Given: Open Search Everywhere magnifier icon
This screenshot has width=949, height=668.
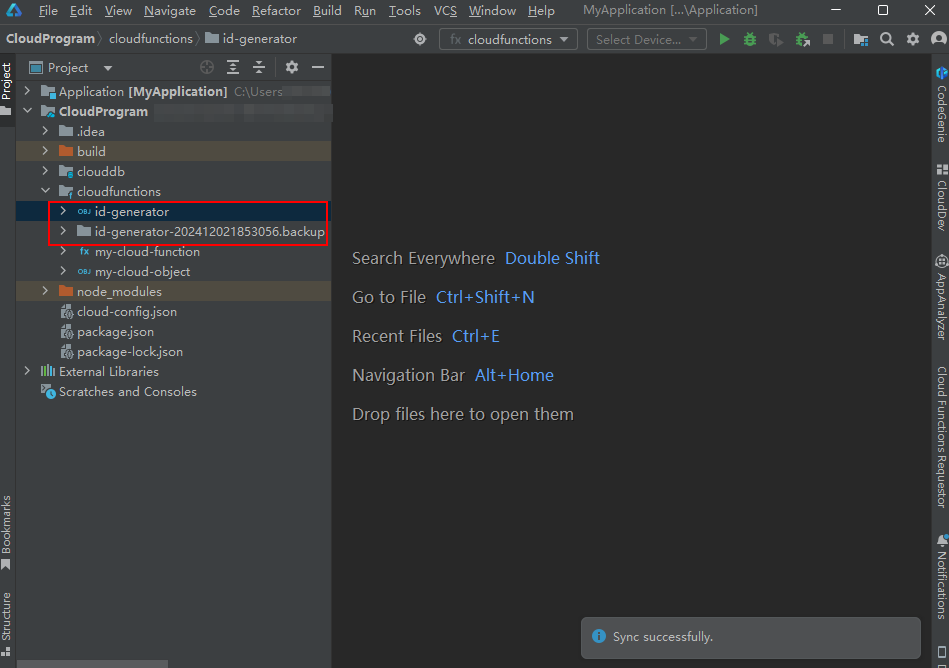Looking at the screenshot, I should point(887,40).
